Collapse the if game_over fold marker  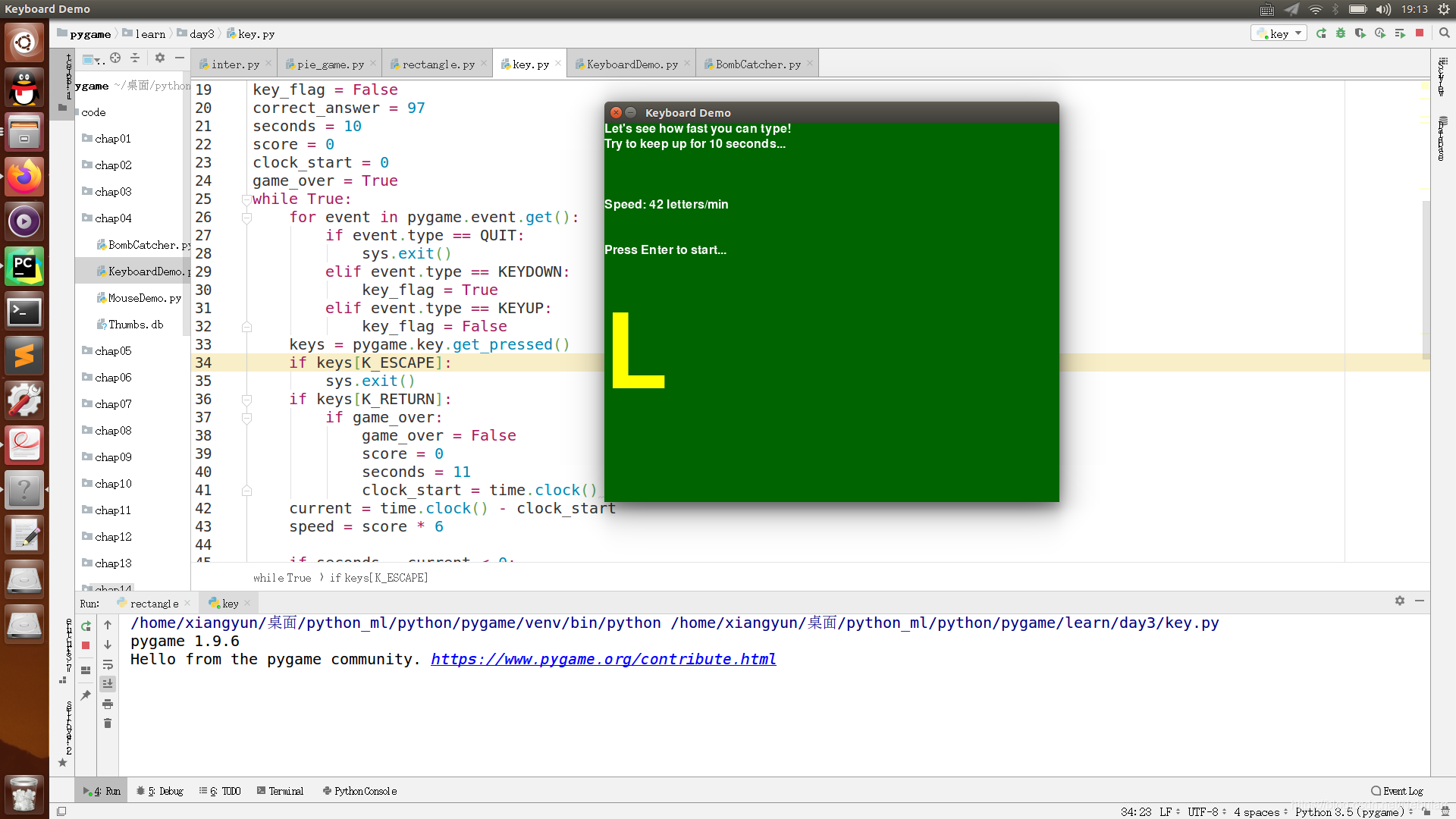pos(246,418)
